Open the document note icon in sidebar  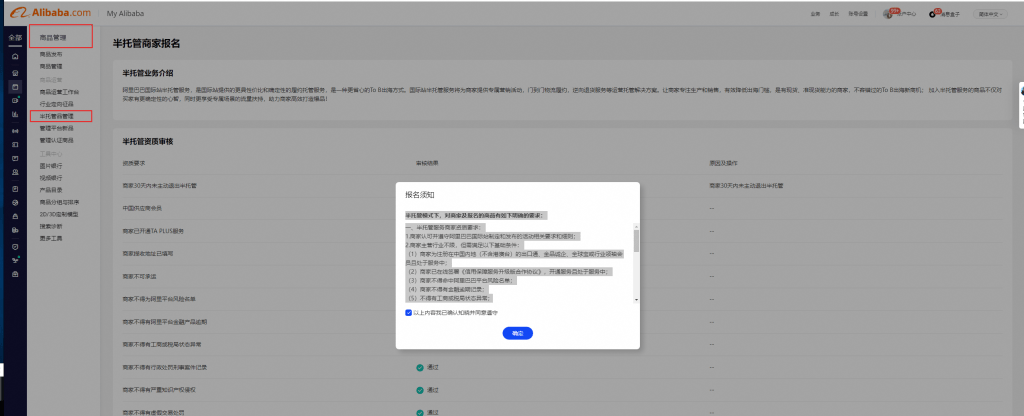[14, 188]
